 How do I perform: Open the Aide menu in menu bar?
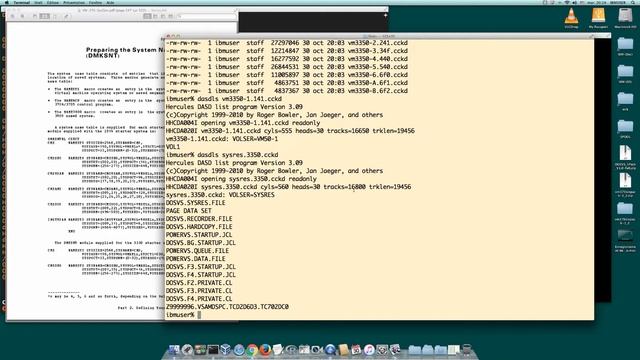(x=110, y=2)
